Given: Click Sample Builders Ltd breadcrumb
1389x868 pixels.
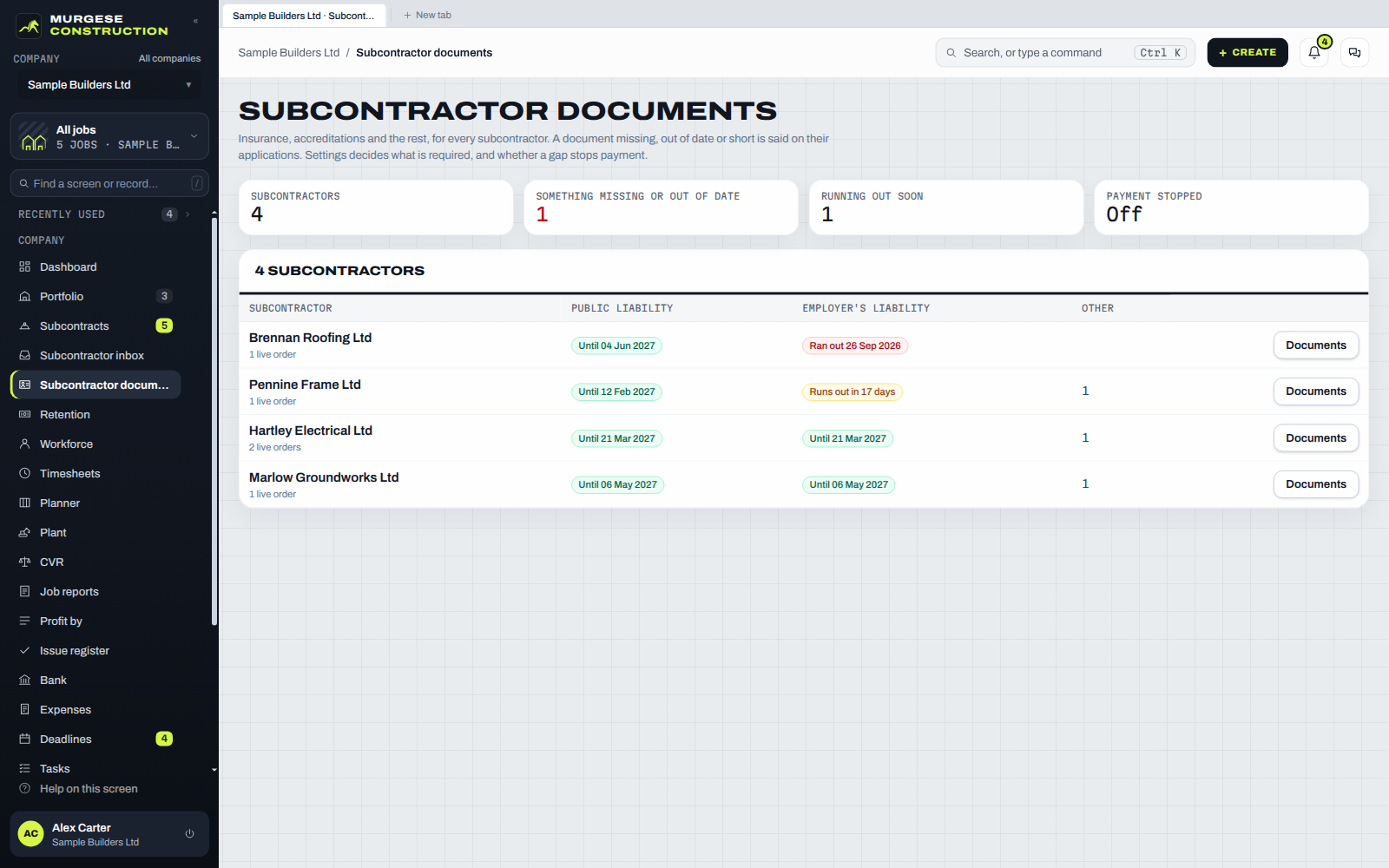Looking at the screenshot, I should click(289, 53).
